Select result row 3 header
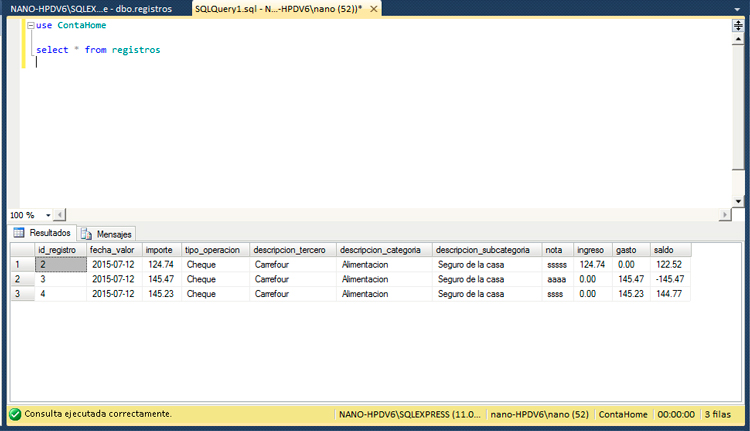 pyautogui.click(x=22, y=294)
